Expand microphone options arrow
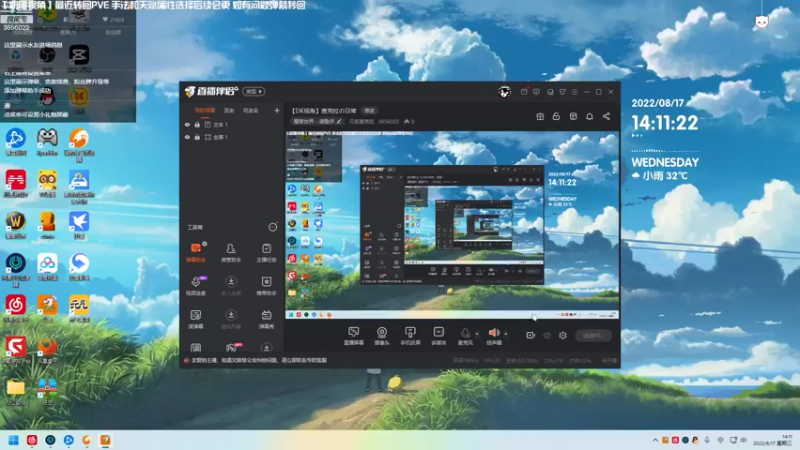 pyautogui.click(x=477, y=334)
